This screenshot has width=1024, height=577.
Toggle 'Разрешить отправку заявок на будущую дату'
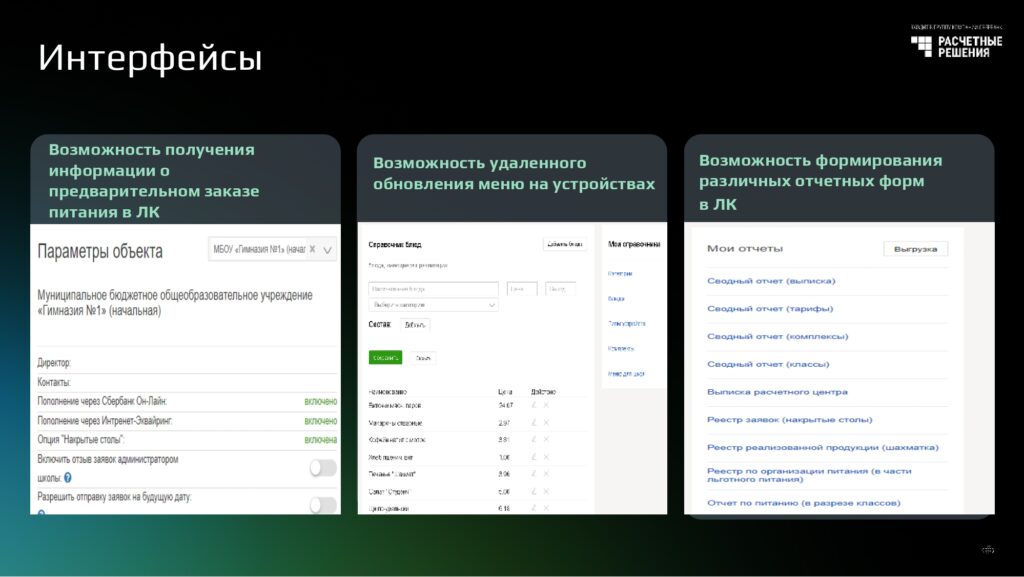coord(323,505)
